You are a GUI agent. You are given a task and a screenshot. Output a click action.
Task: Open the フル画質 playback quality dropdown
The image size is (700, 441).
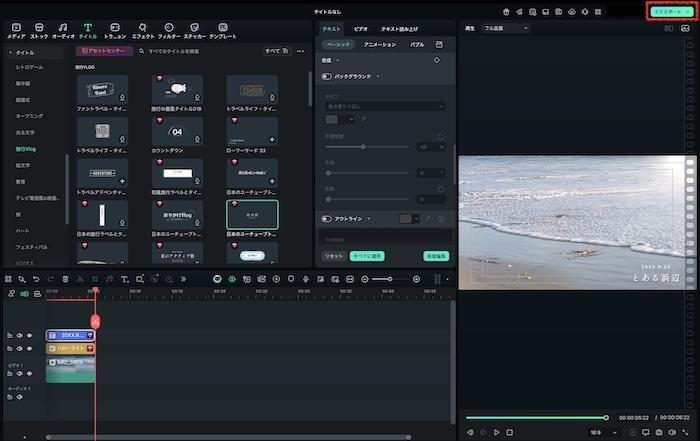[506, 28]
